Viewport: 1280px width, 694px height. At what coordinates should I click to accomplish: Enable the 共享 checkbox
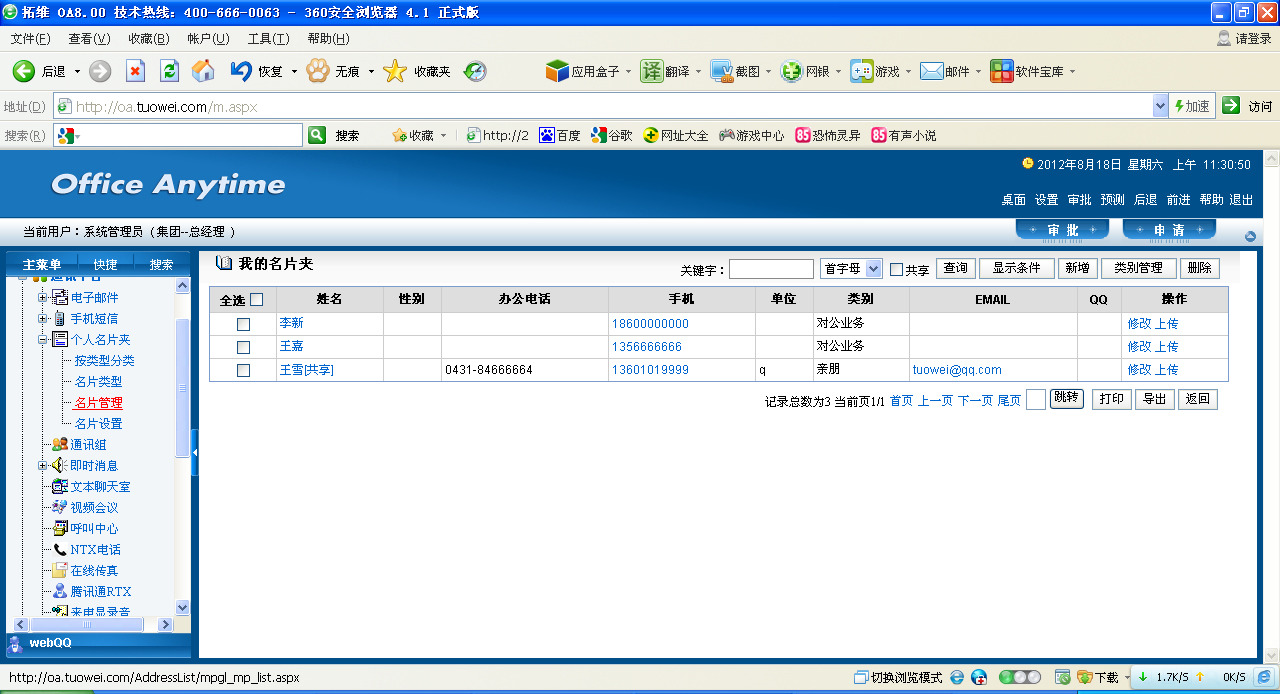(x=896, y=269)
